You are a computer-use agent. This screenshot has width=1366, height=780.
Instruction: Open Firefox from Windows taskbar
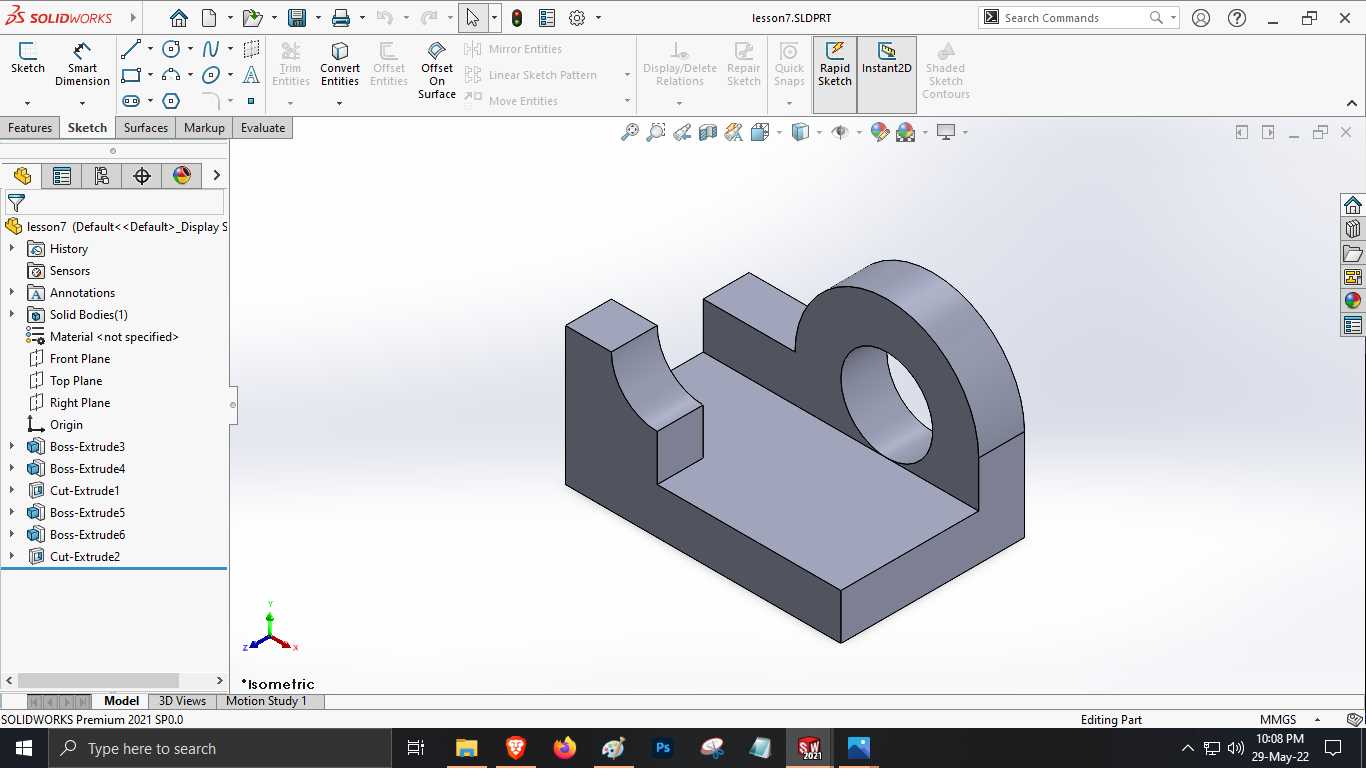click(x=565, y=748)
